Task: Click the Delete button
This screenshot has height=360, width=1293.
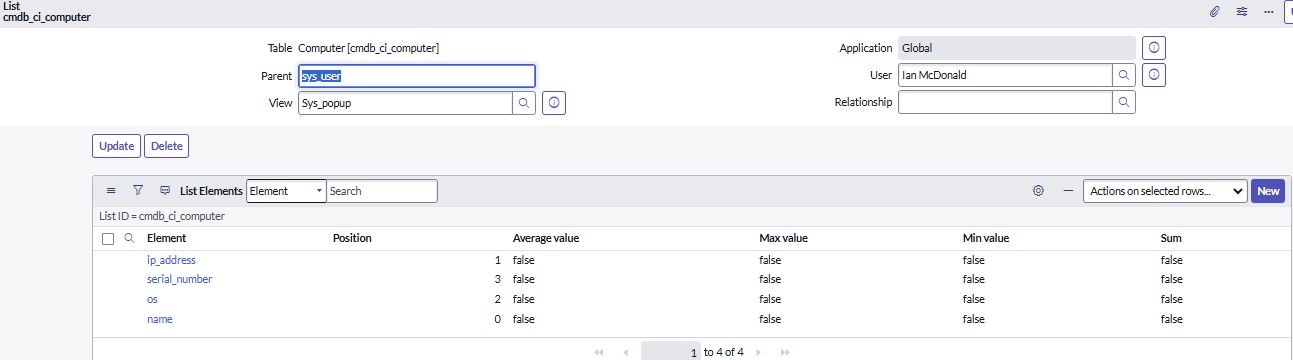Action: [166, 146]
